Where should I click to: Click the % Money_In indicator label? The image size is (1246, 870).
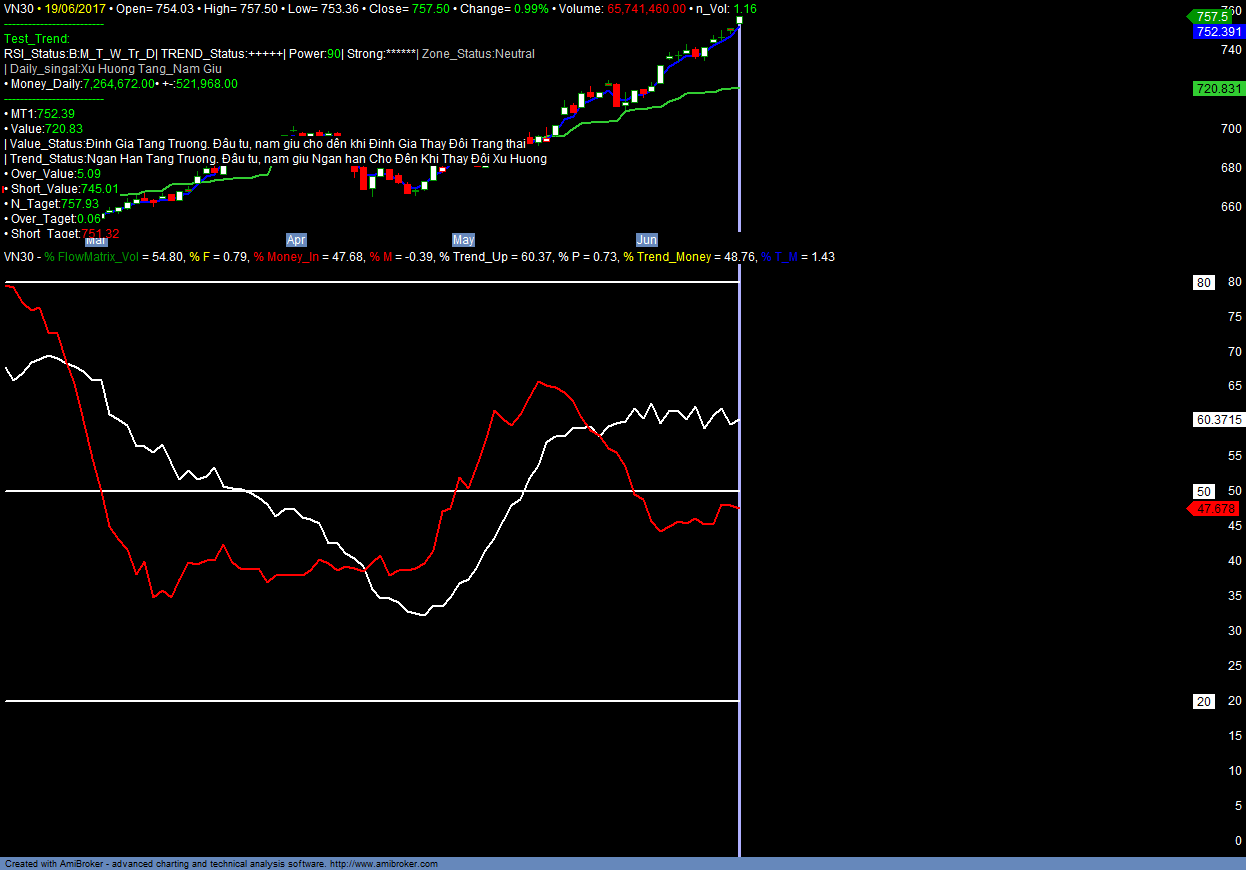(x=290, y=257)
